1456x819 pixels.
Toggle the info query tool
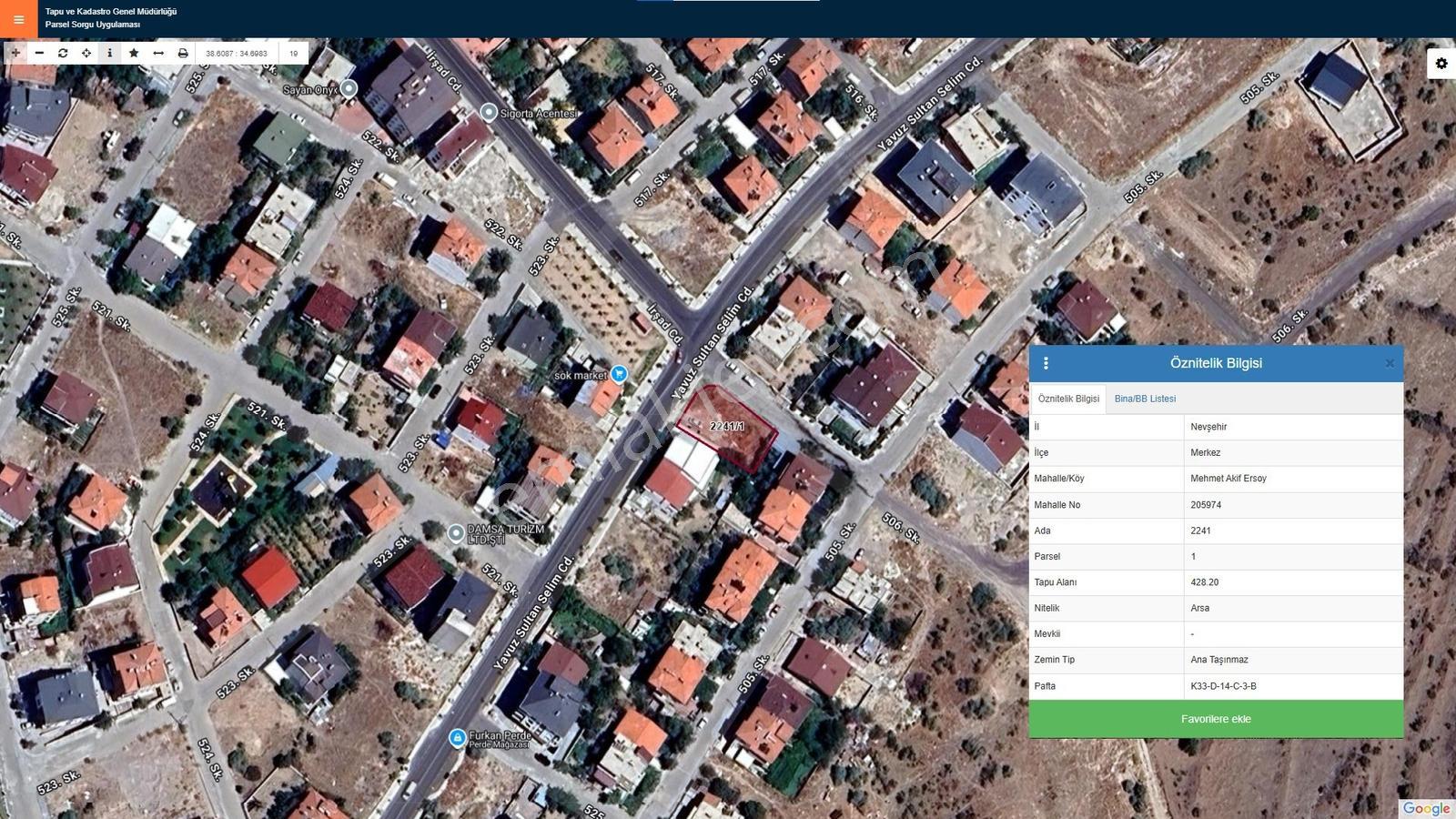point(110,53)
